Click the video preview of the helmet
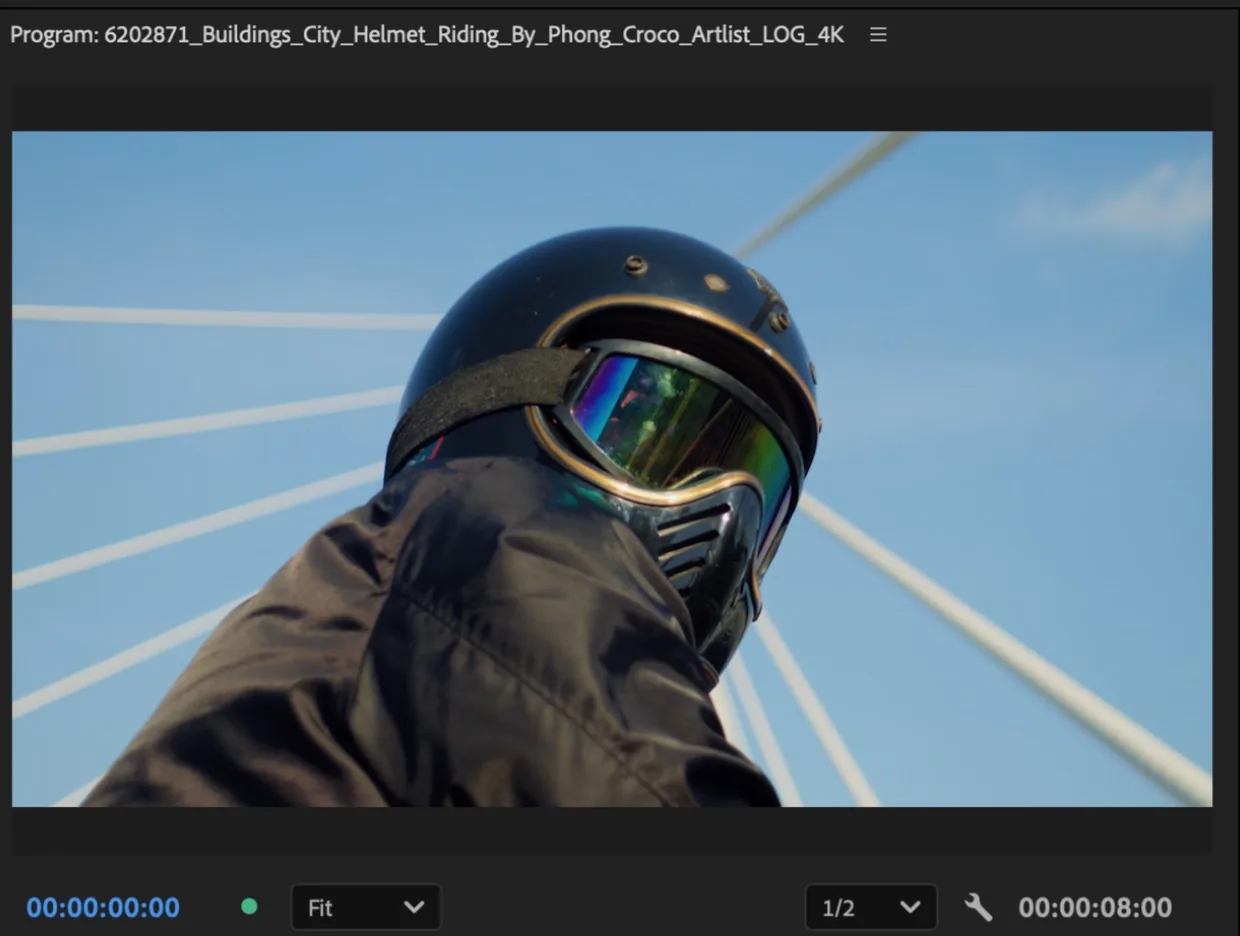 (612, 469)
